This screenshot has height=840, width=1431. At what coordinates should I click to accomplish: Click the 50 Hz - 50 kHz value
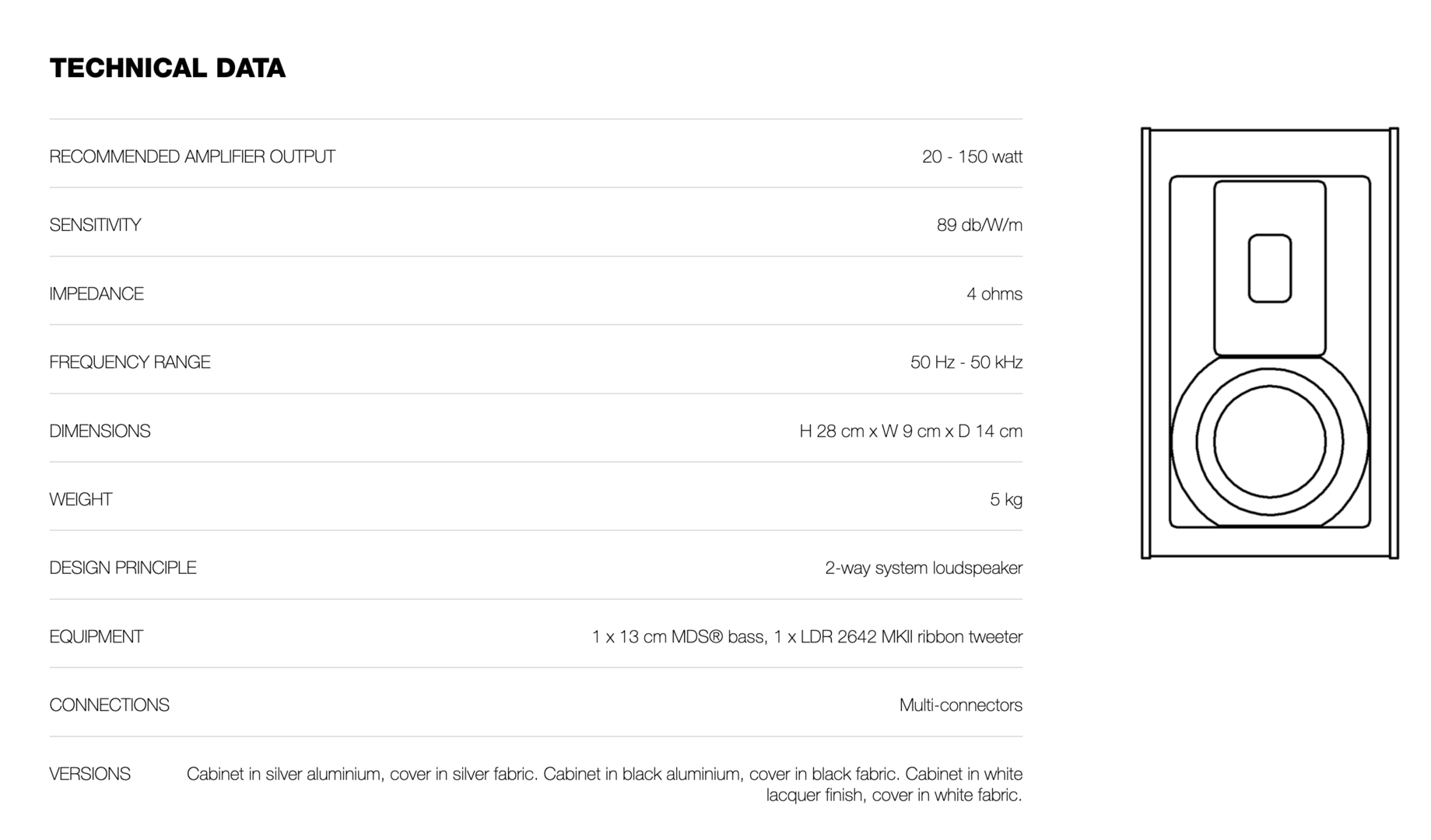966,362
